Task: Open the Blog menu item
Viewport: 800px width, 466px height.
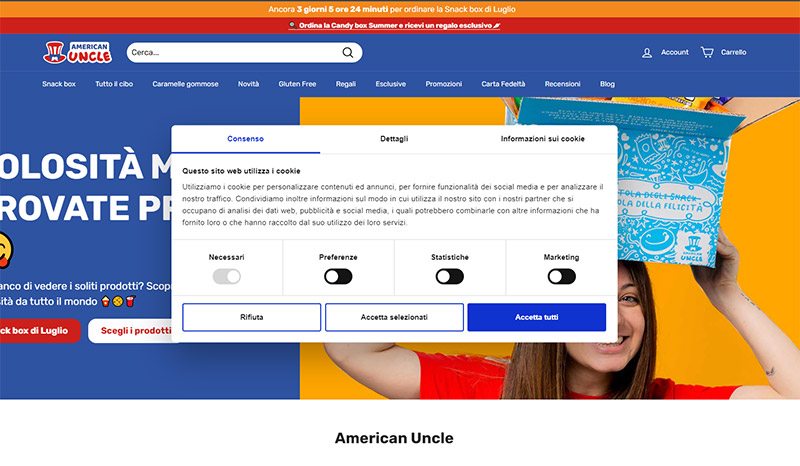Action: 607,84
